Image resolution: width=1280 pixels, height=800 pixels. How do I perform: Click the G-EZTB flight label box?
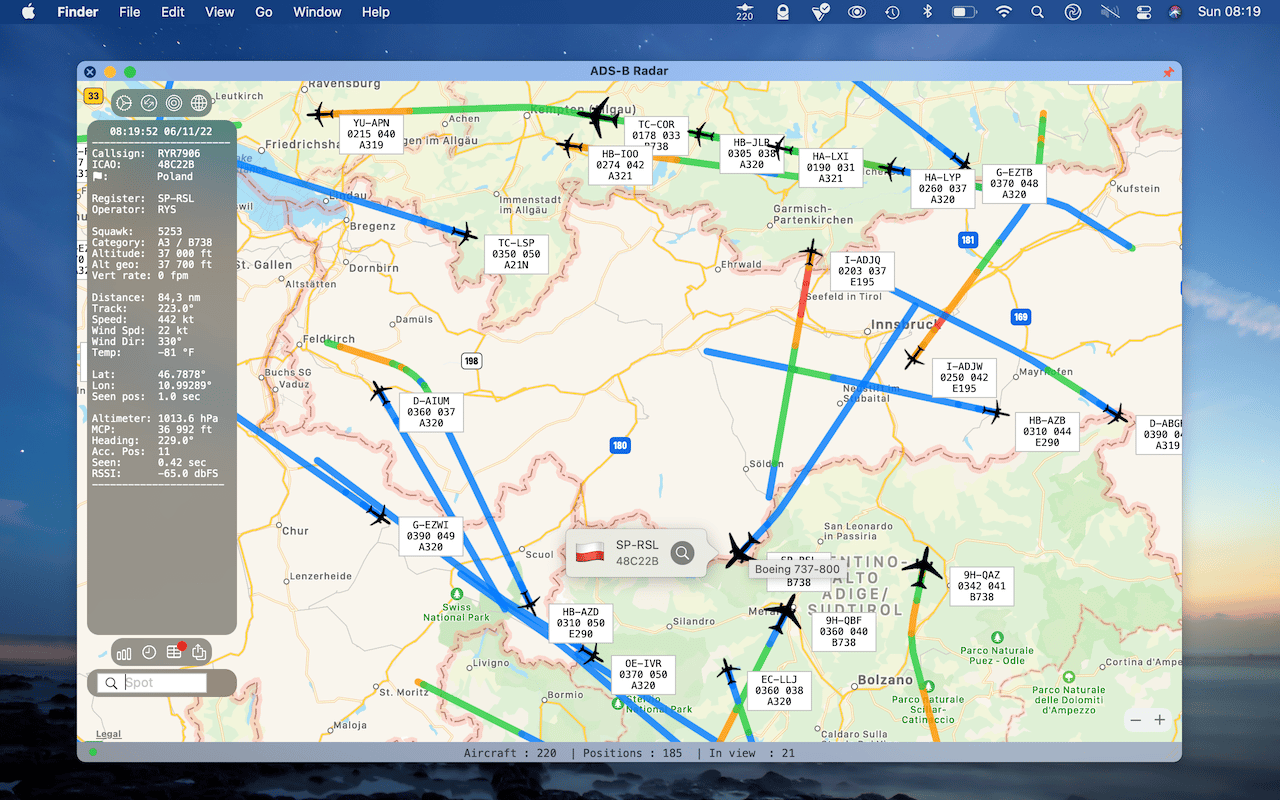click(1014, 184)
